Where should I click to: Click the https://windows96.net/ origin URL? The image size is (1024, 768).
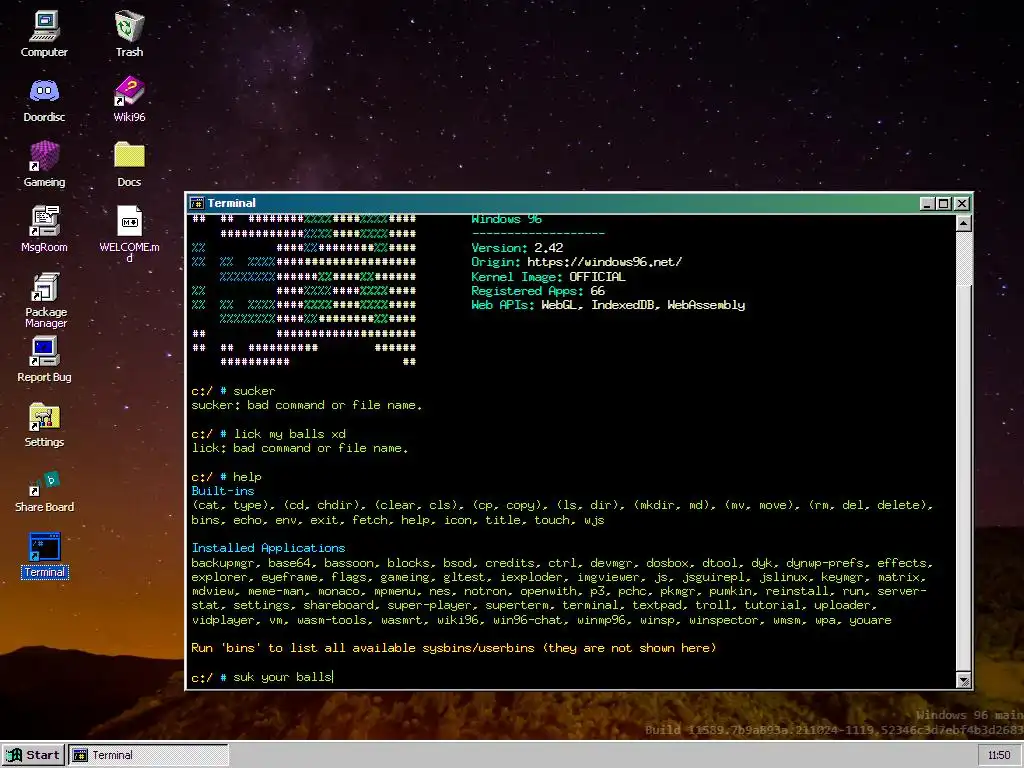tap(604, 262)
